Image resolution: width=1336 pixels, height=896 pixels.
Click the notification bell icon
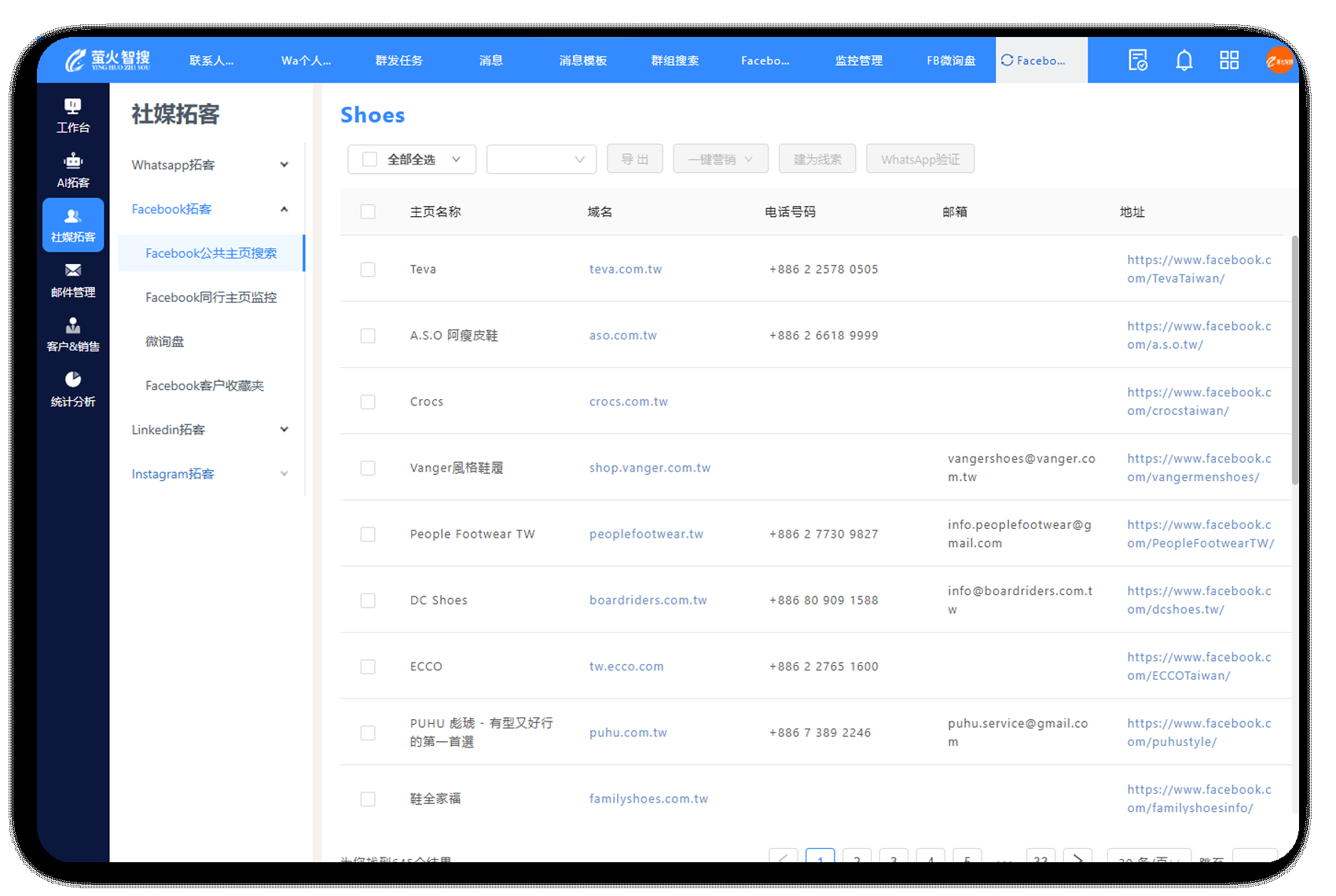[1184, 61]
